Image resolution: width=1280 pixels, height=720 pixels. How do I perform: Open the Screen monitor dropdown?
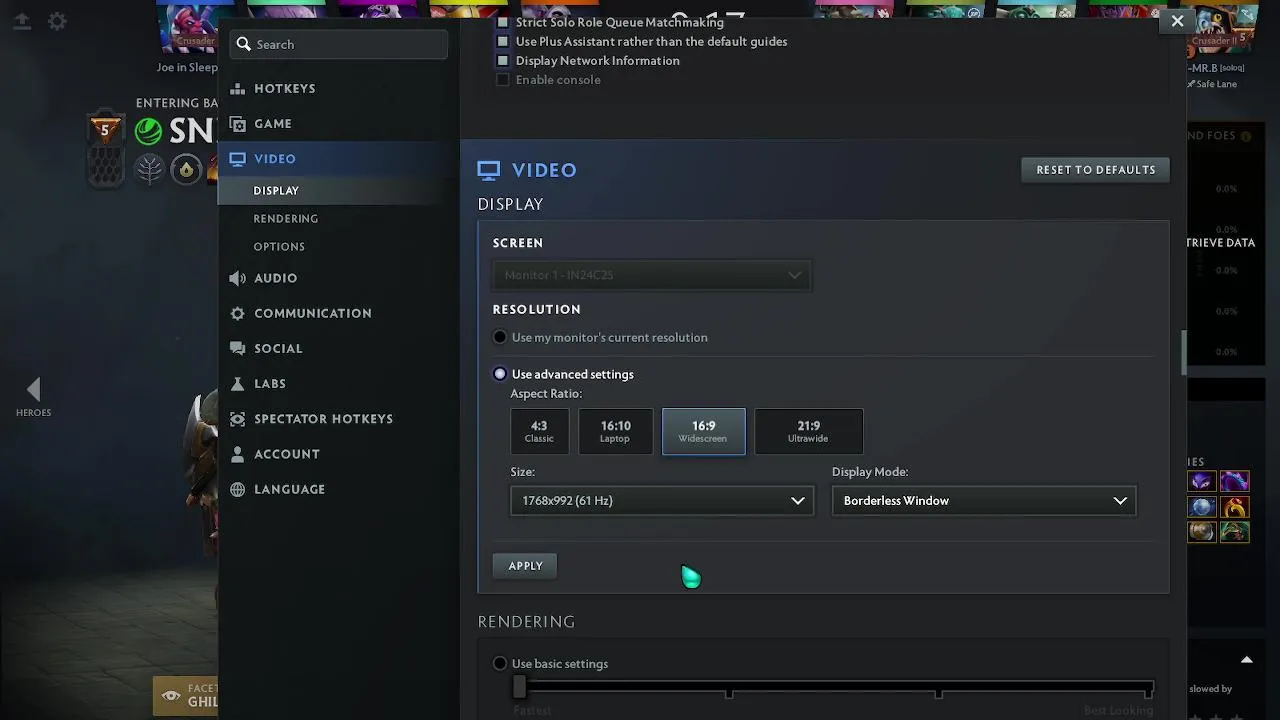pyautogui.click(x=651, y=275)
